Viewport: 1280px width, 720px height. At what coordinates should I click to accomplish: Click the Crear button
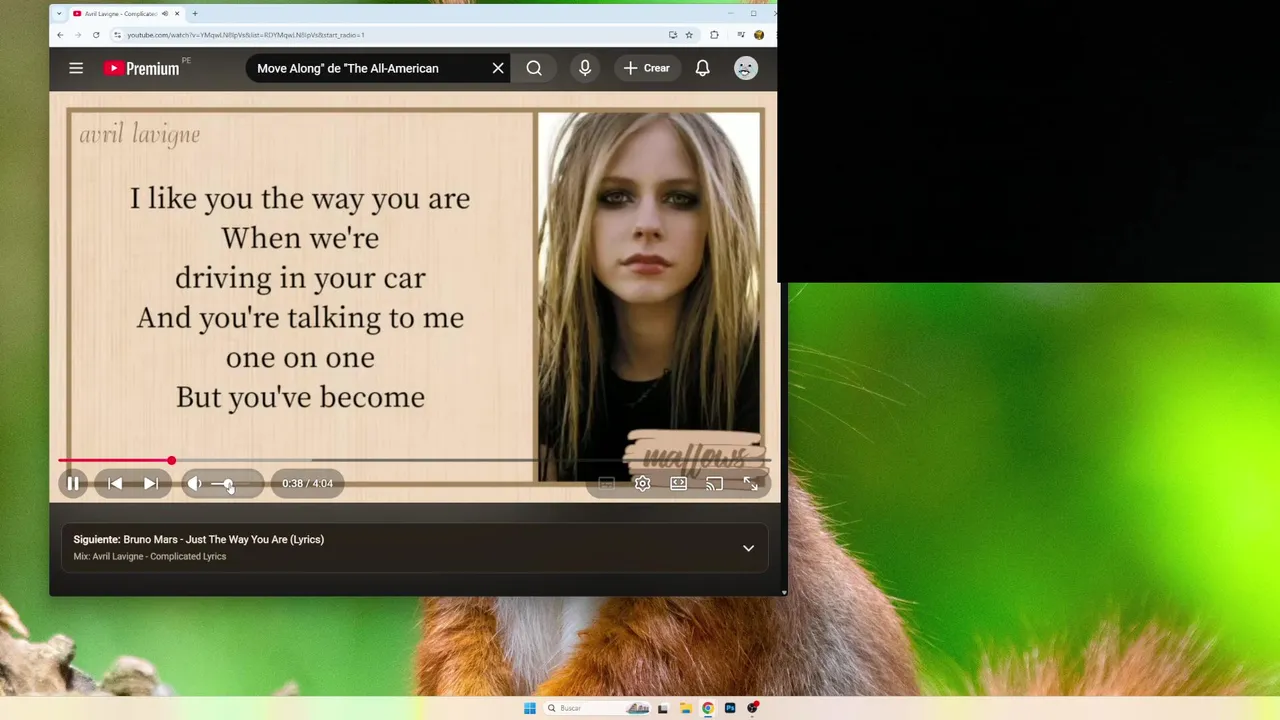647,68
